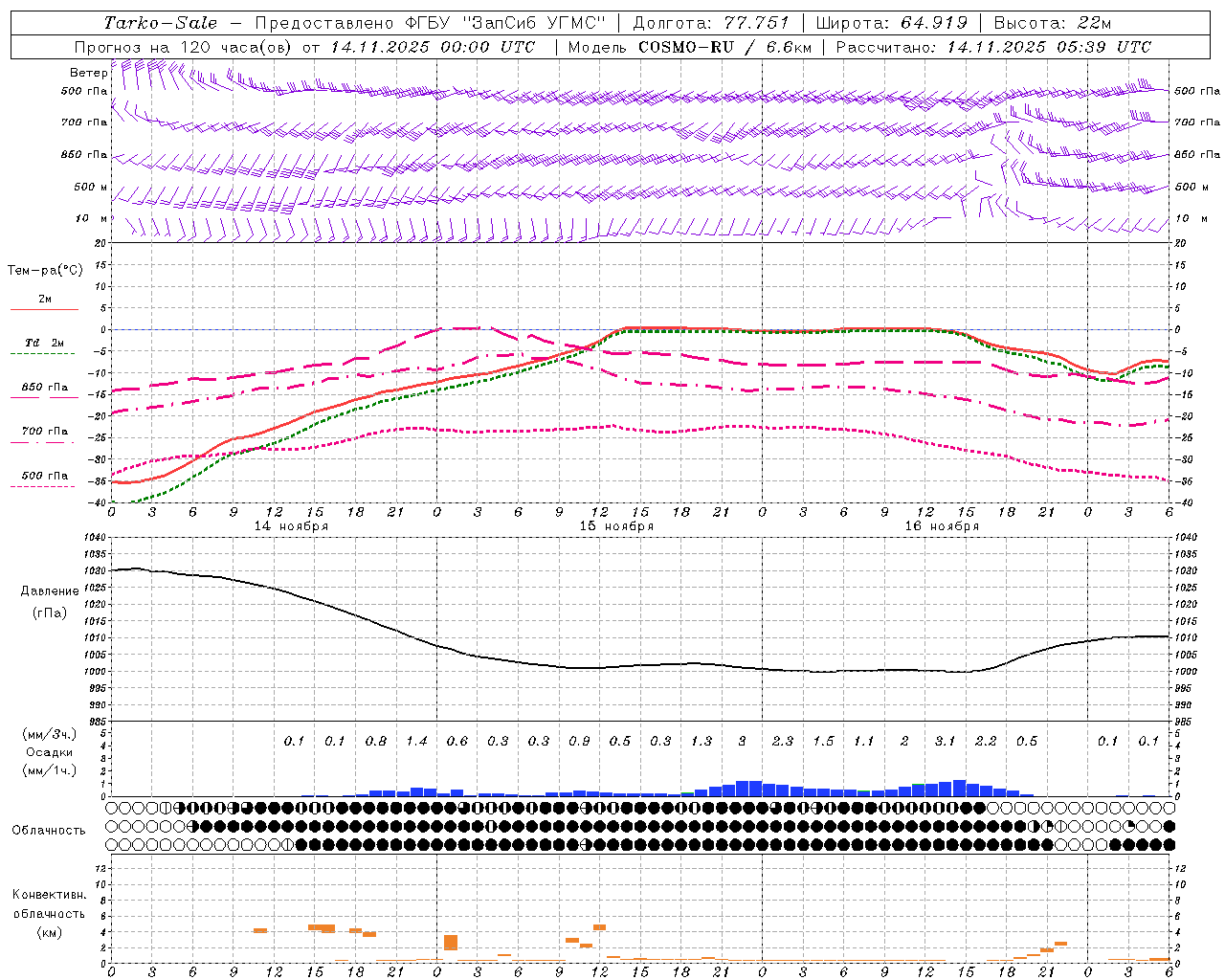Click the precipitation value 2.3
The image size is (1225, 980).
click(783, 741)
